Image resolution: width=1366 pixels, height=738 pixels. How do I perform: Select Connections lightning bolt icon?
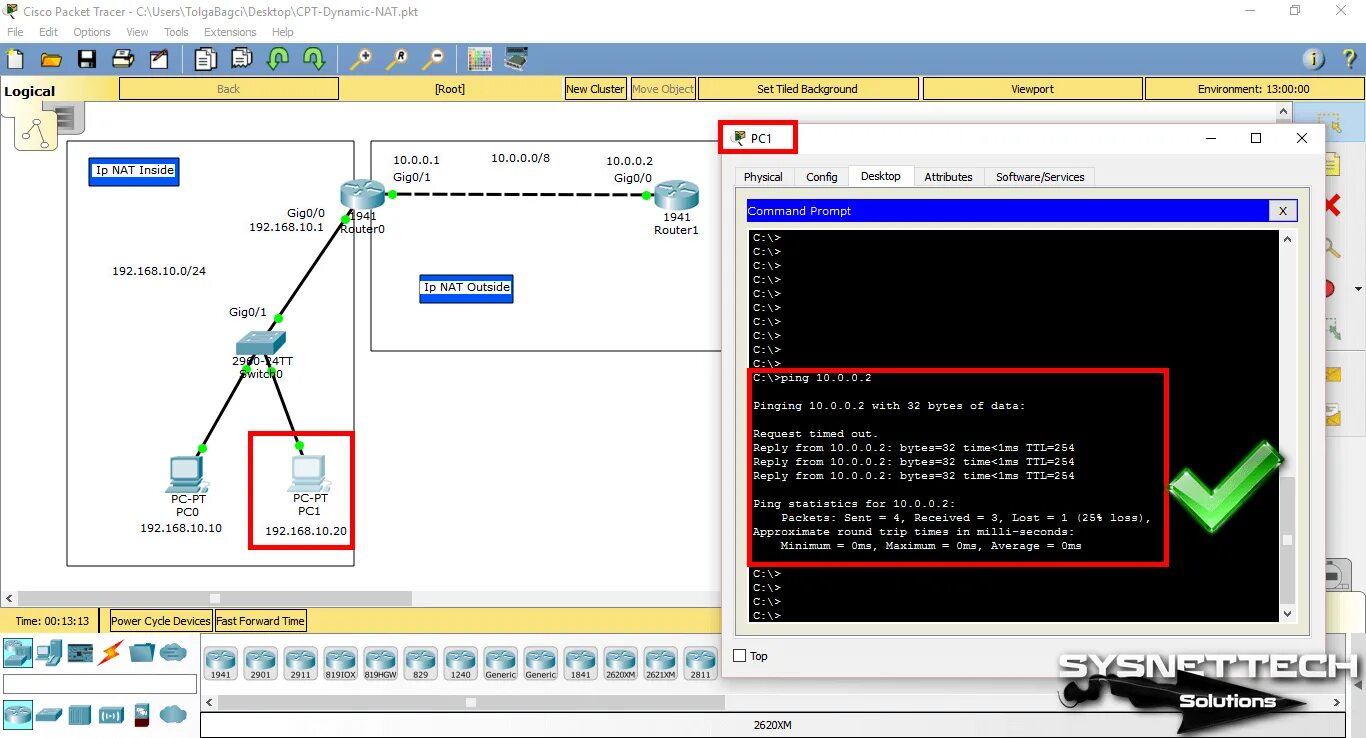[111, 653]
